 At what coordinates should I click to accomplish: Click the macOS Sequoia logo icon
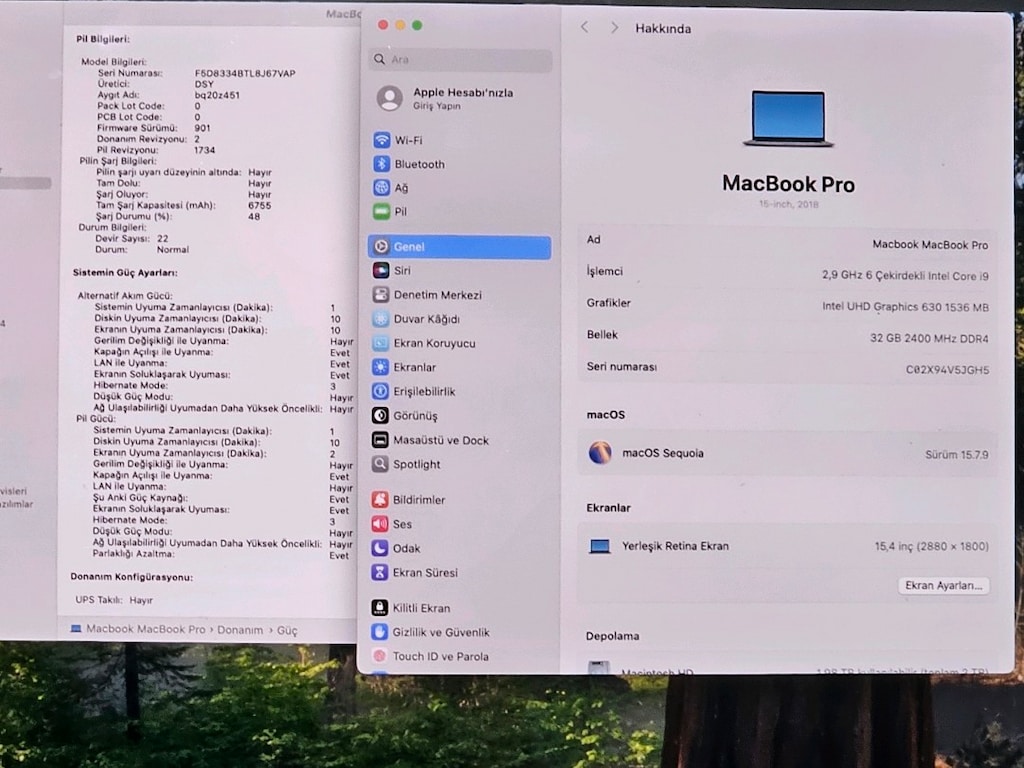[600, 453]
